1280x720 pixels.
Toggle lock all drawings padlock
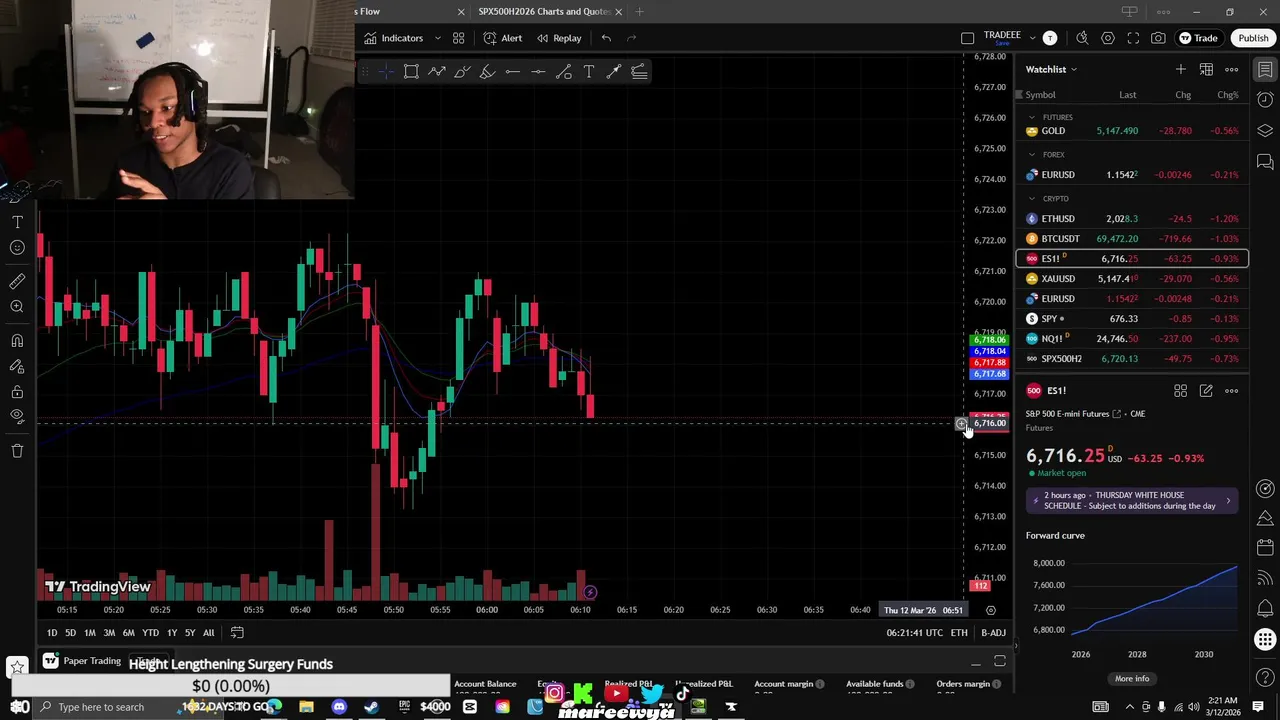pos(17,392)
